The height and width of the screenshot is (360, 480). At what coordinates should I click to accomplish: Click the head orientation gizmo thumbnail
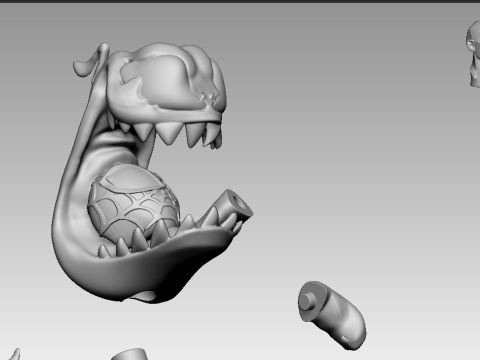[473, 54]
